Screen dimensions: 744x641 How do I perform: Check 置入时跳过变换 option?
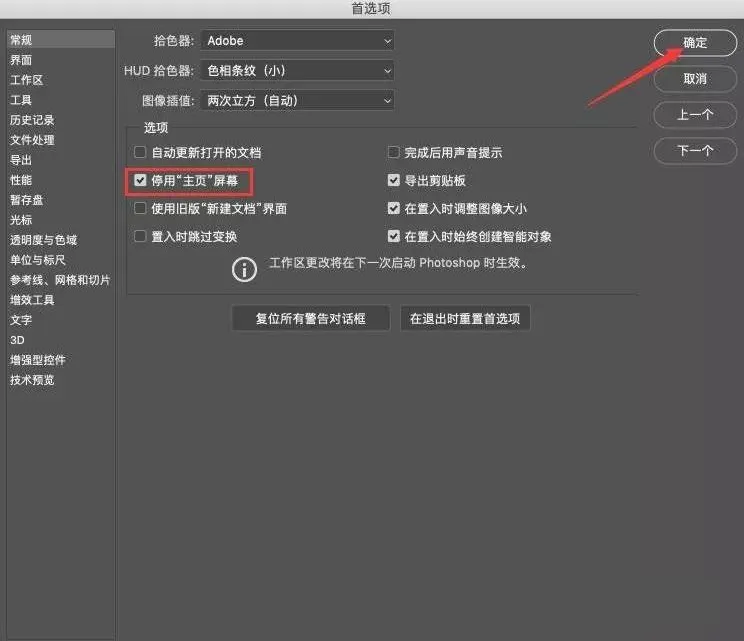pyautogui.click(x=140, y=236)
